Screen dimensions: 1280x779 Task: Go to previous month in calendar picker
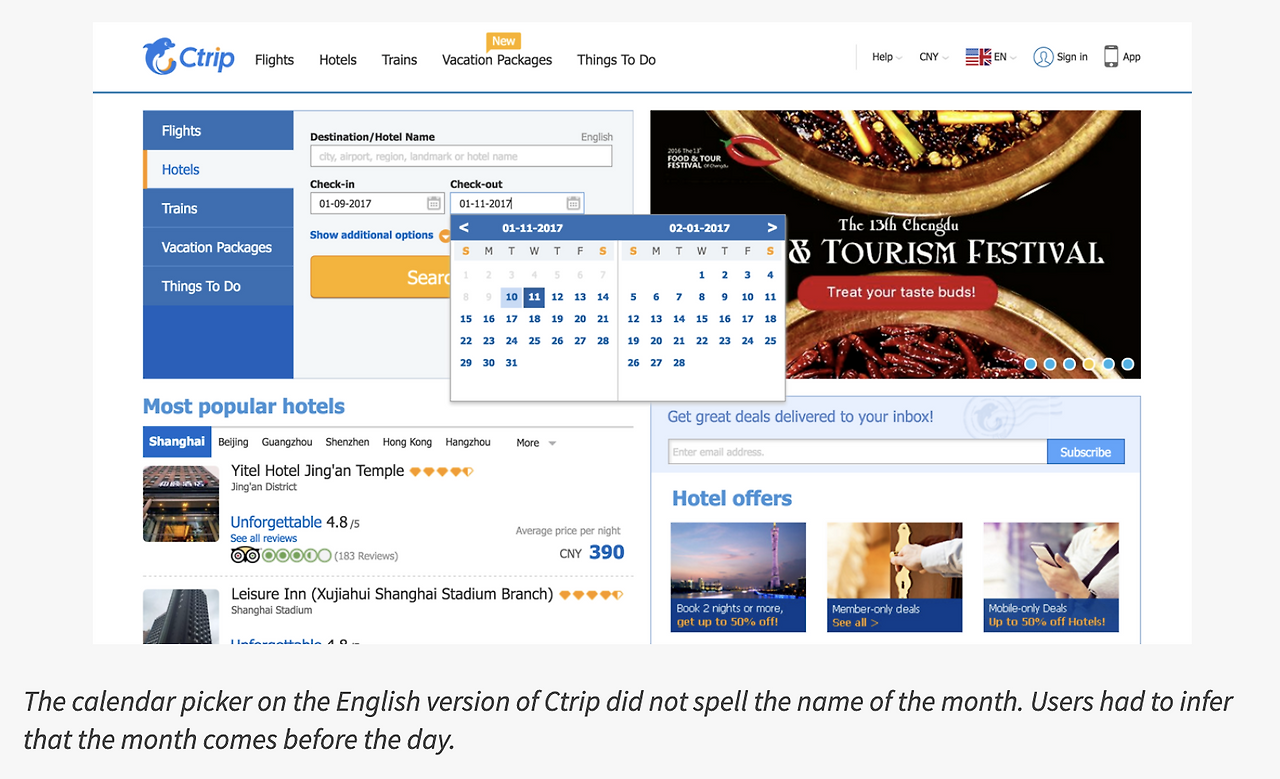pos(464,228)
